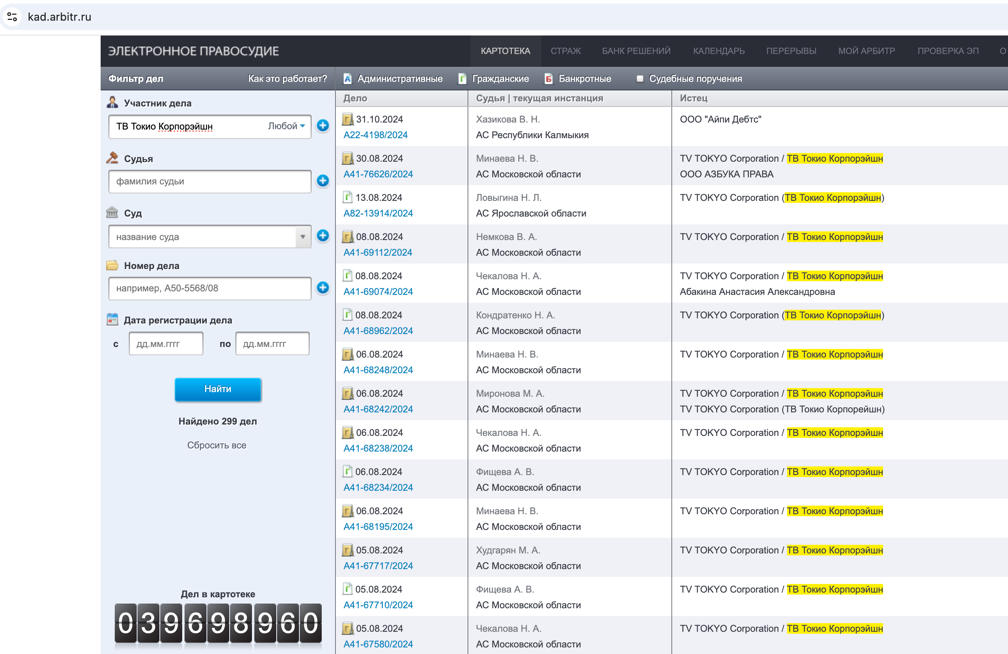Image resolution: width=1008 pixels, height=654 pixels.
Task: Click case type icon for A41-68962/2024
Action: [x=348, y=315]
